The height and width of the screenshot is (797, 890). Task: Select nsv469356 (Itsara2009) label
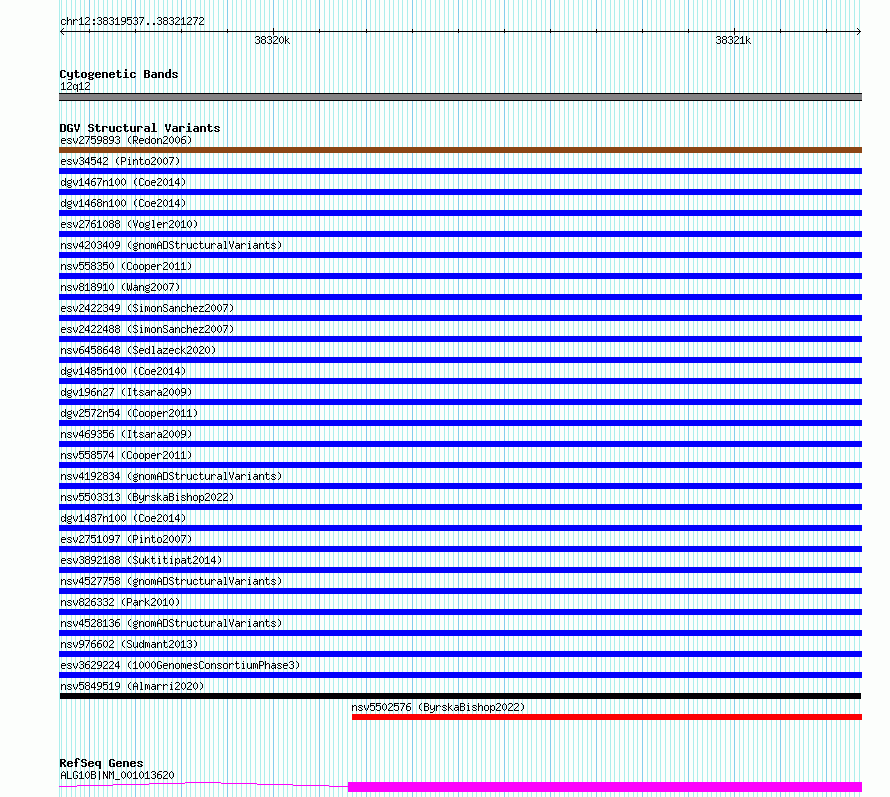point(126,434)
